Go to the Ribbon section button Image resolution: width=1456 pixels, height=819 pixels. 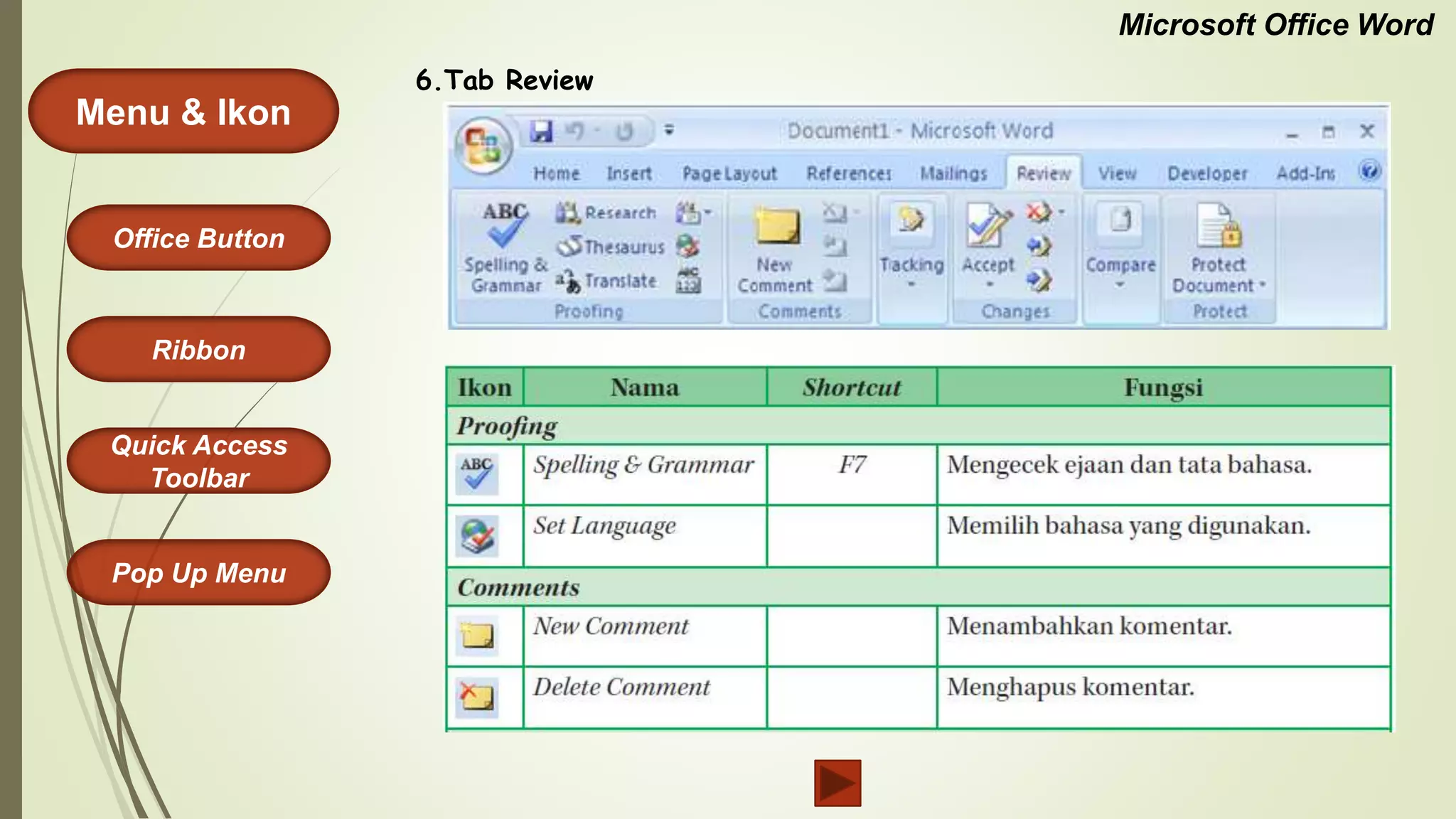198,349
